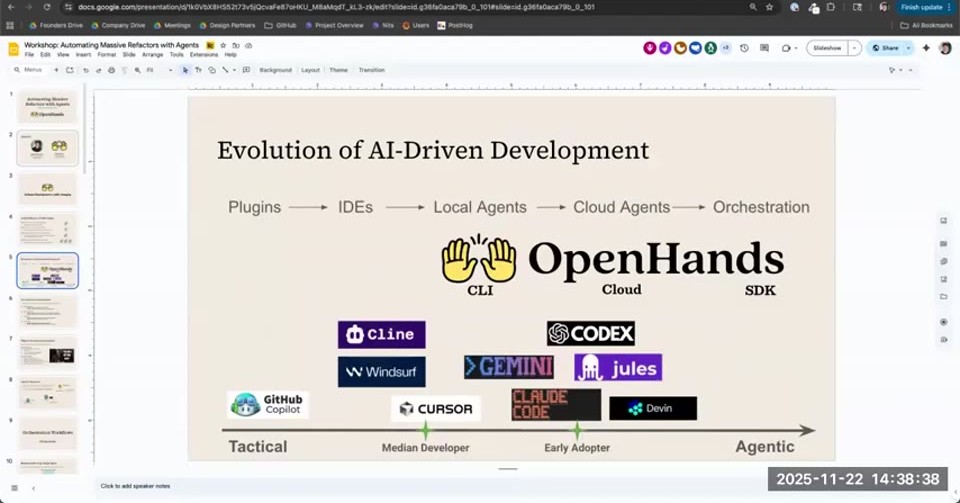Open the Tools menu

(176, 54)
